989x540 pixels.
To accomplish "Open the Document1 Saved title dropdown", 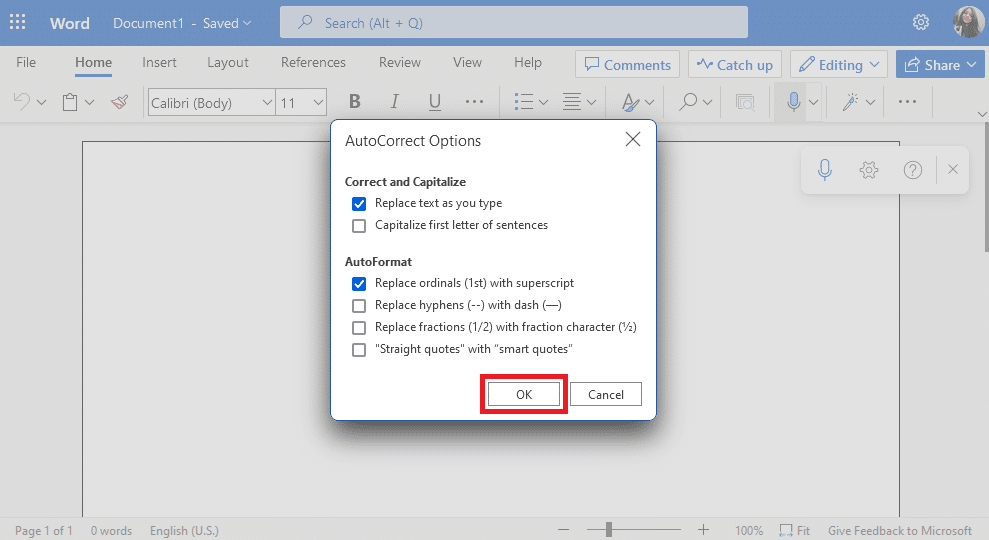I will point(182,23).
